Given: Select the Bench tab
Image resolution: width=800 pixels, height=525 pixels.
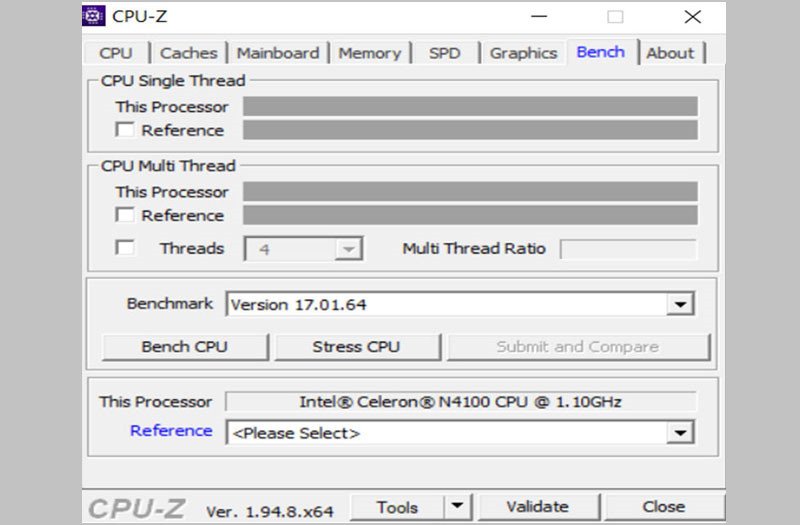Looking at the screenshot, I should point(601,52).
